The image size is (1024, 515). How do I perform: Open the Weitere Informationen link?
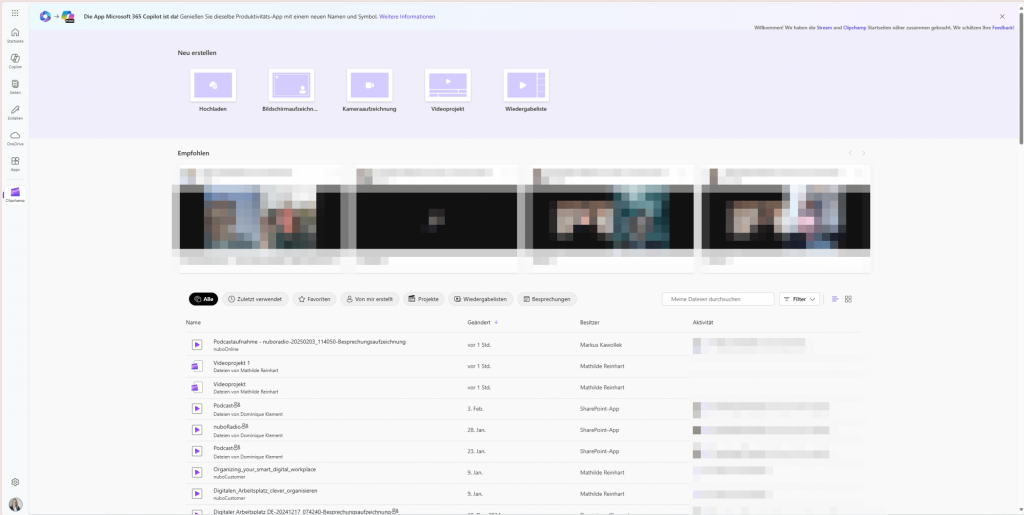click(407, 16)
